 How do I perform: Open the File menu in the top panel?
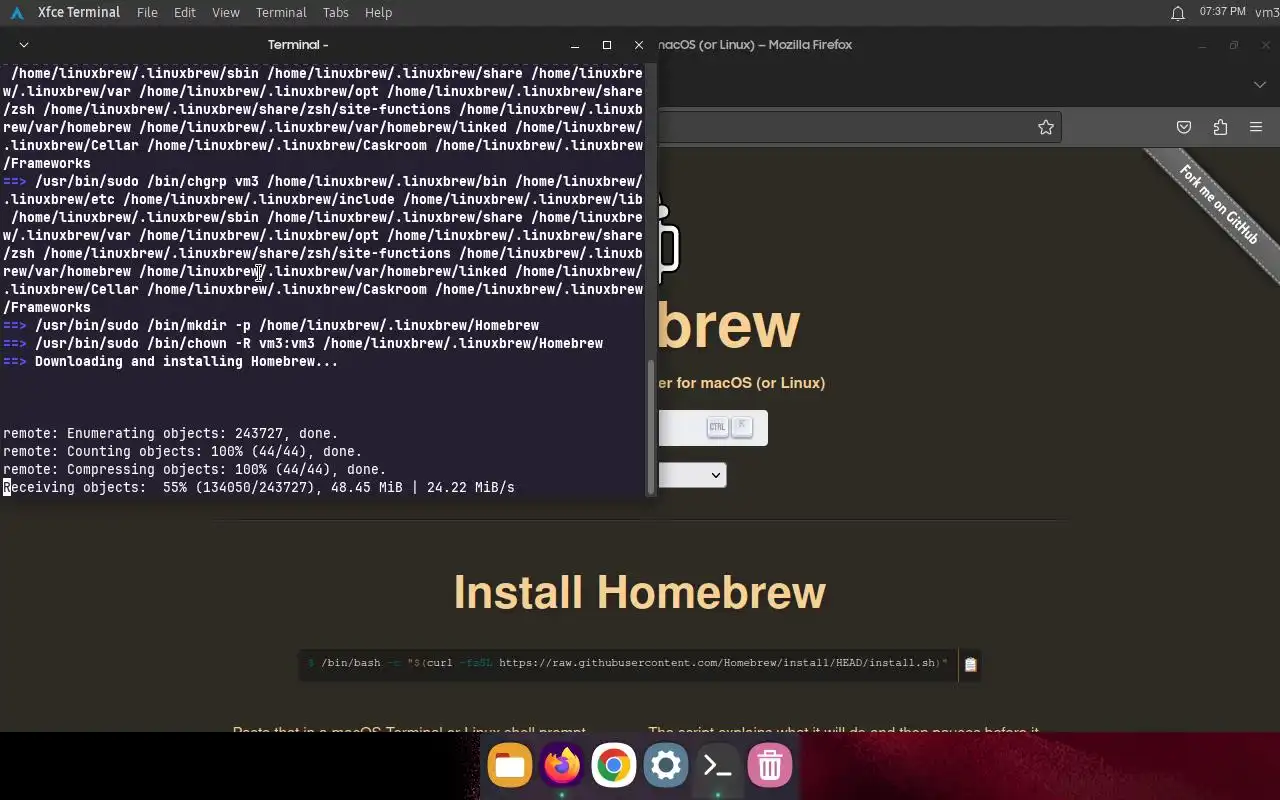coord(147,12)
